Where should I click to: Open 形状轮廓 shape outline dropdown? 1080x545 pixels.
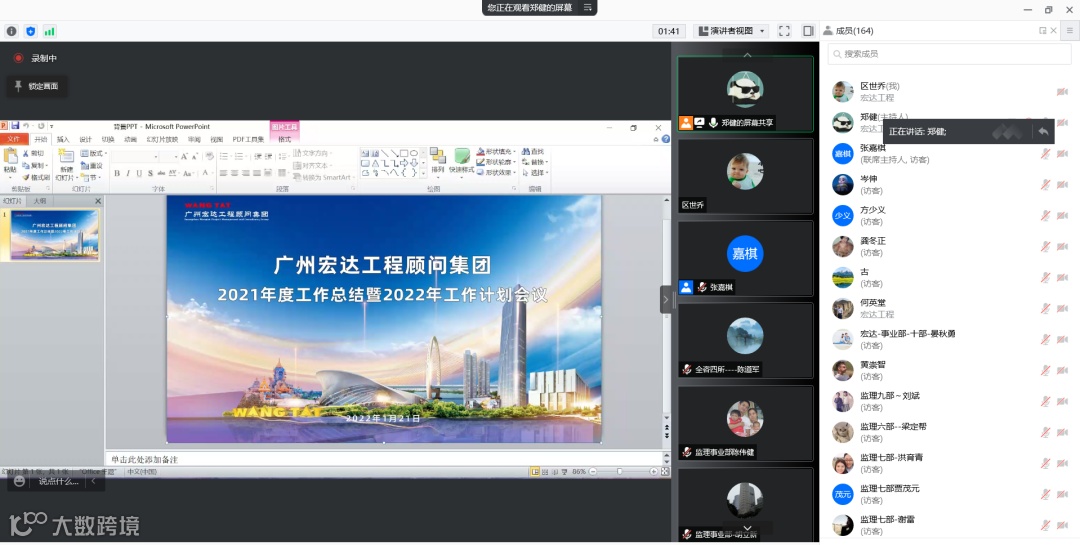coord(496,162)
